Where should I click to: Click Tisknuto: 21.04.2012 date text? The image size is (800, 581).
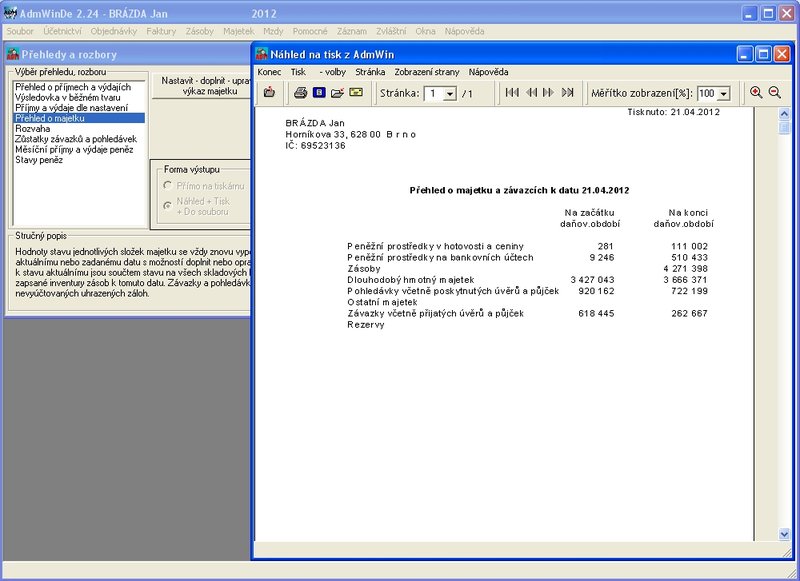[673, 112]
